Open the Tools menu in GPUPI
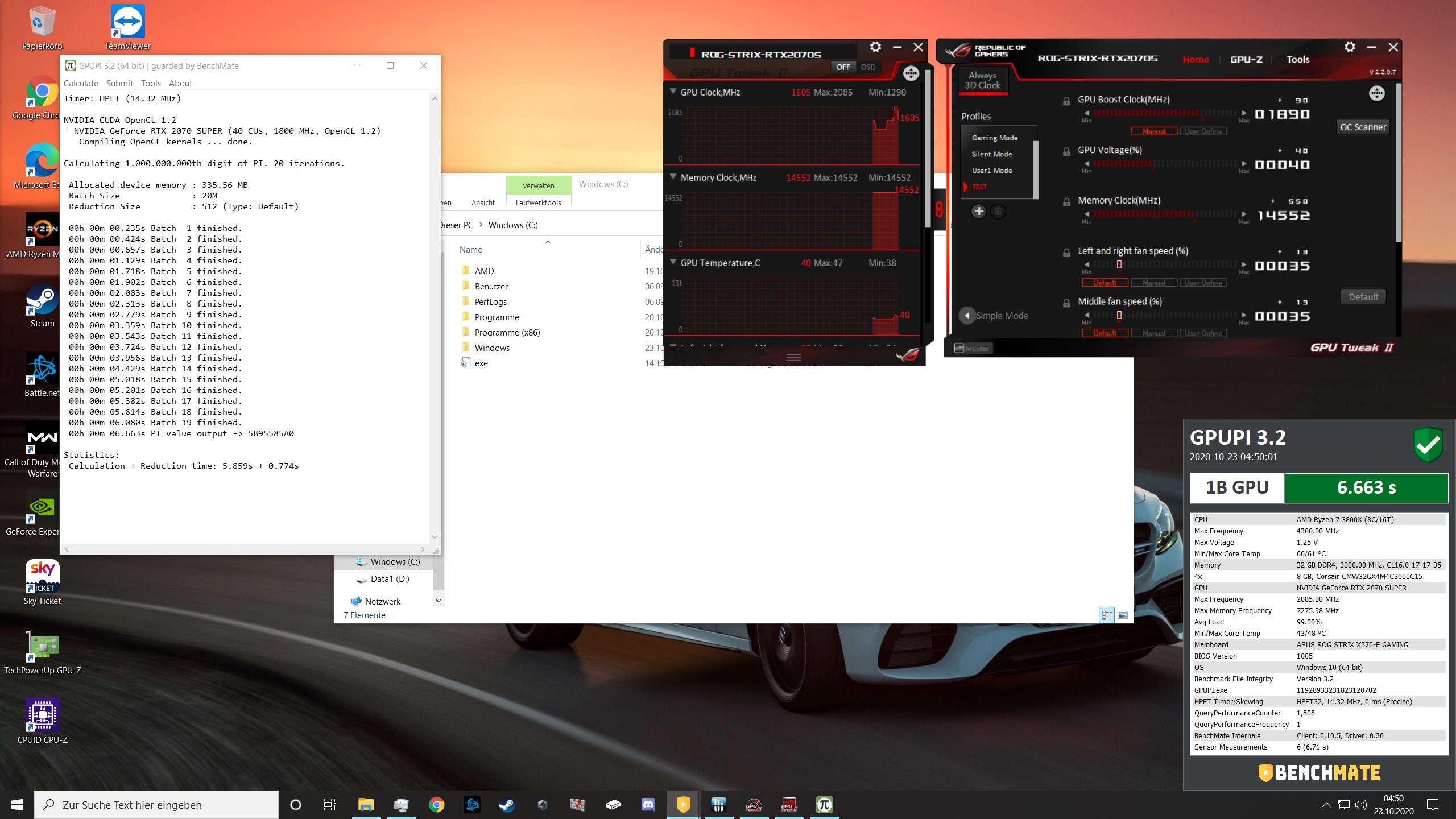Image resolution: width=1456 pixels, height=819 pixels. (151, 84)
